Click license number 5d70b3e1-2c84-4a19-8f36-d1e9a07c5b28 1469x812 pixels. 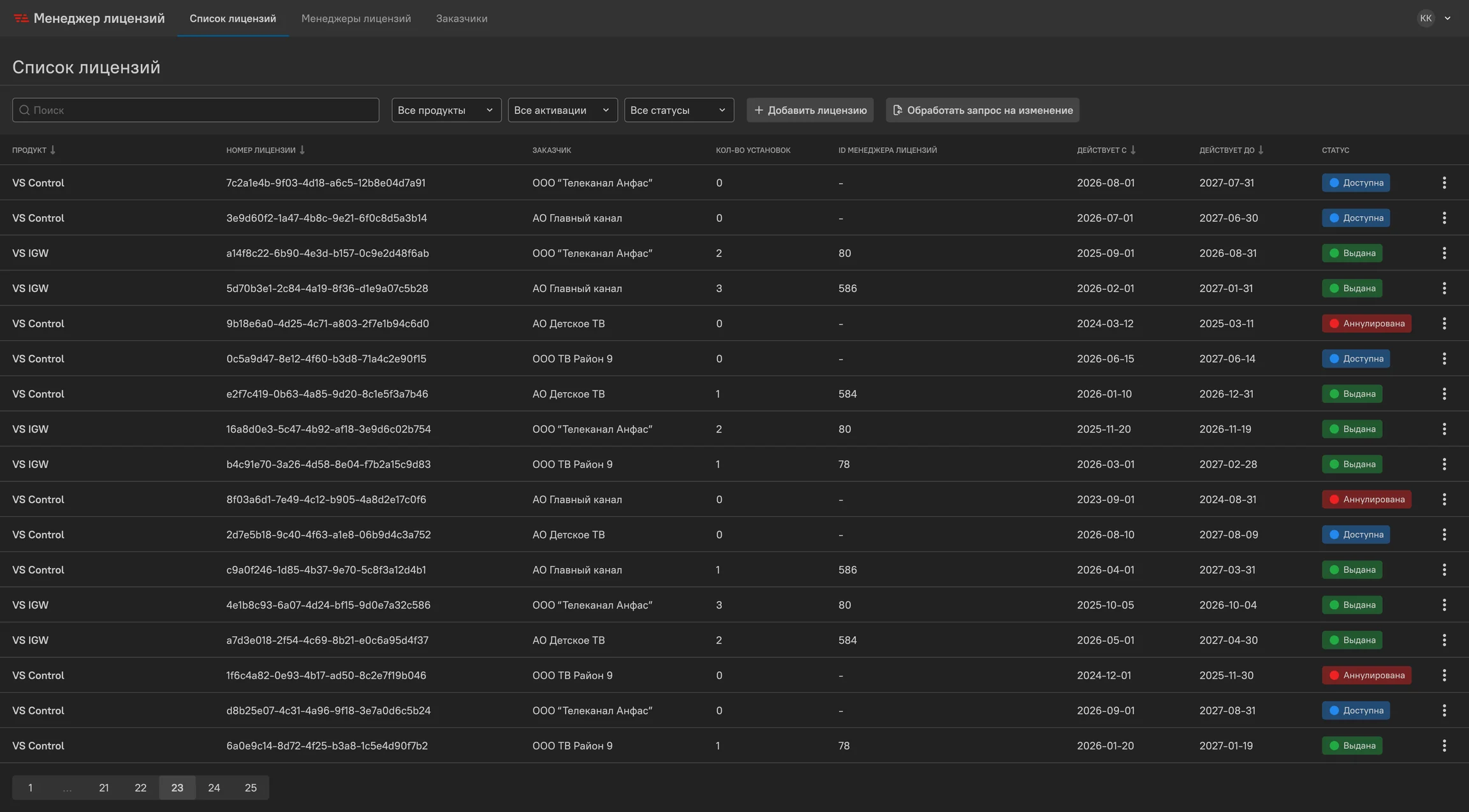(x=327, y=288)
